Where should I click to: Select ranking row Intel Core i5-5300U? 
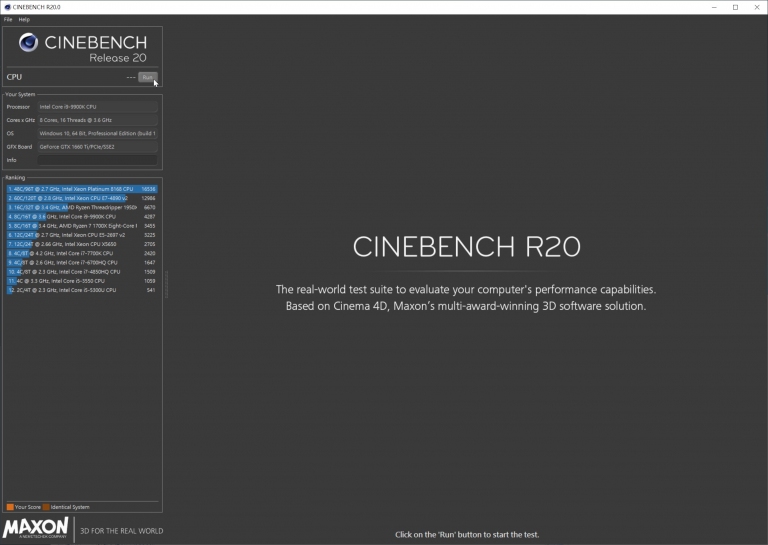pos(82,290)
